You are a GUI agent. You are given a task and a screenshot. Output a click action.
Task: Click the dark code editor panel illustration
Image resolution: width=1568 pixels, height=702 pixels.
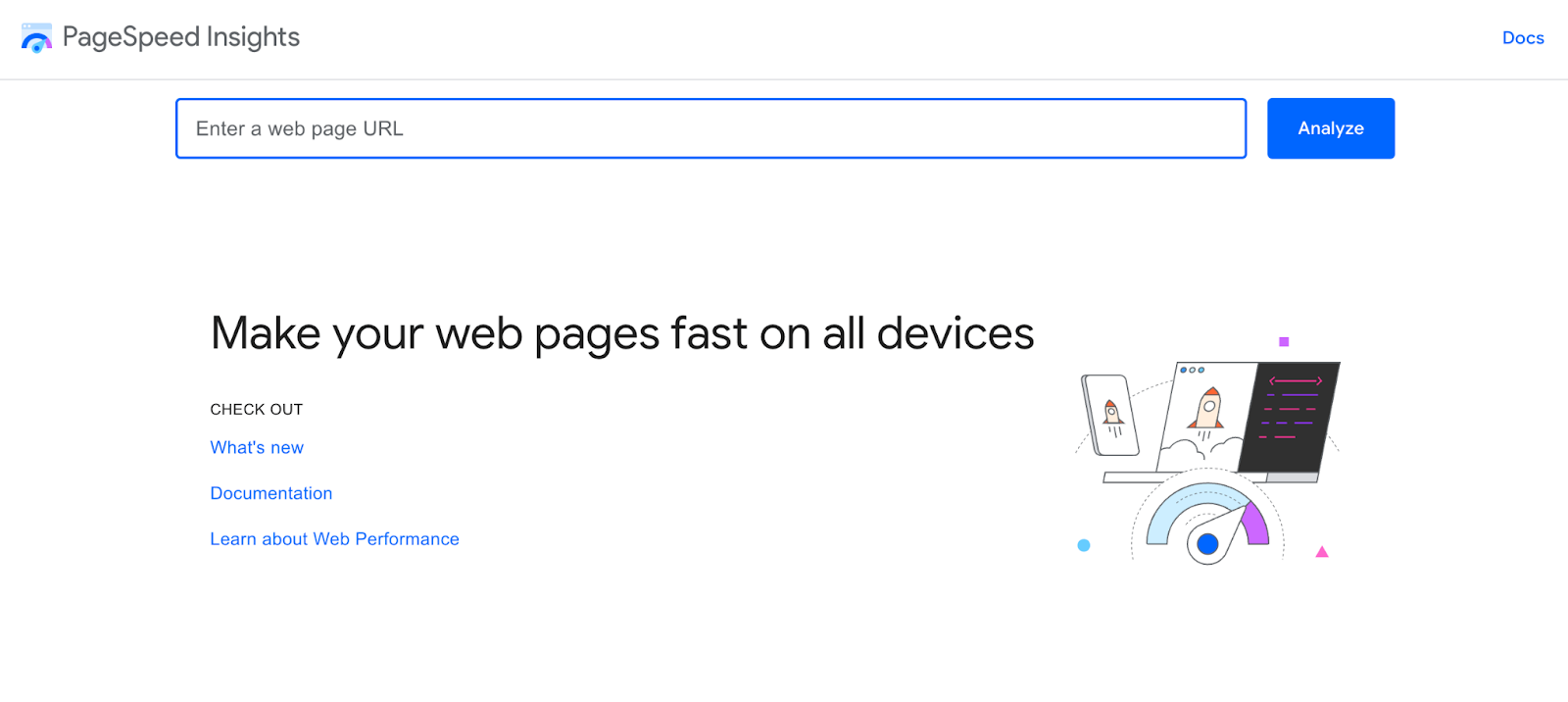tap(1289, 417)
